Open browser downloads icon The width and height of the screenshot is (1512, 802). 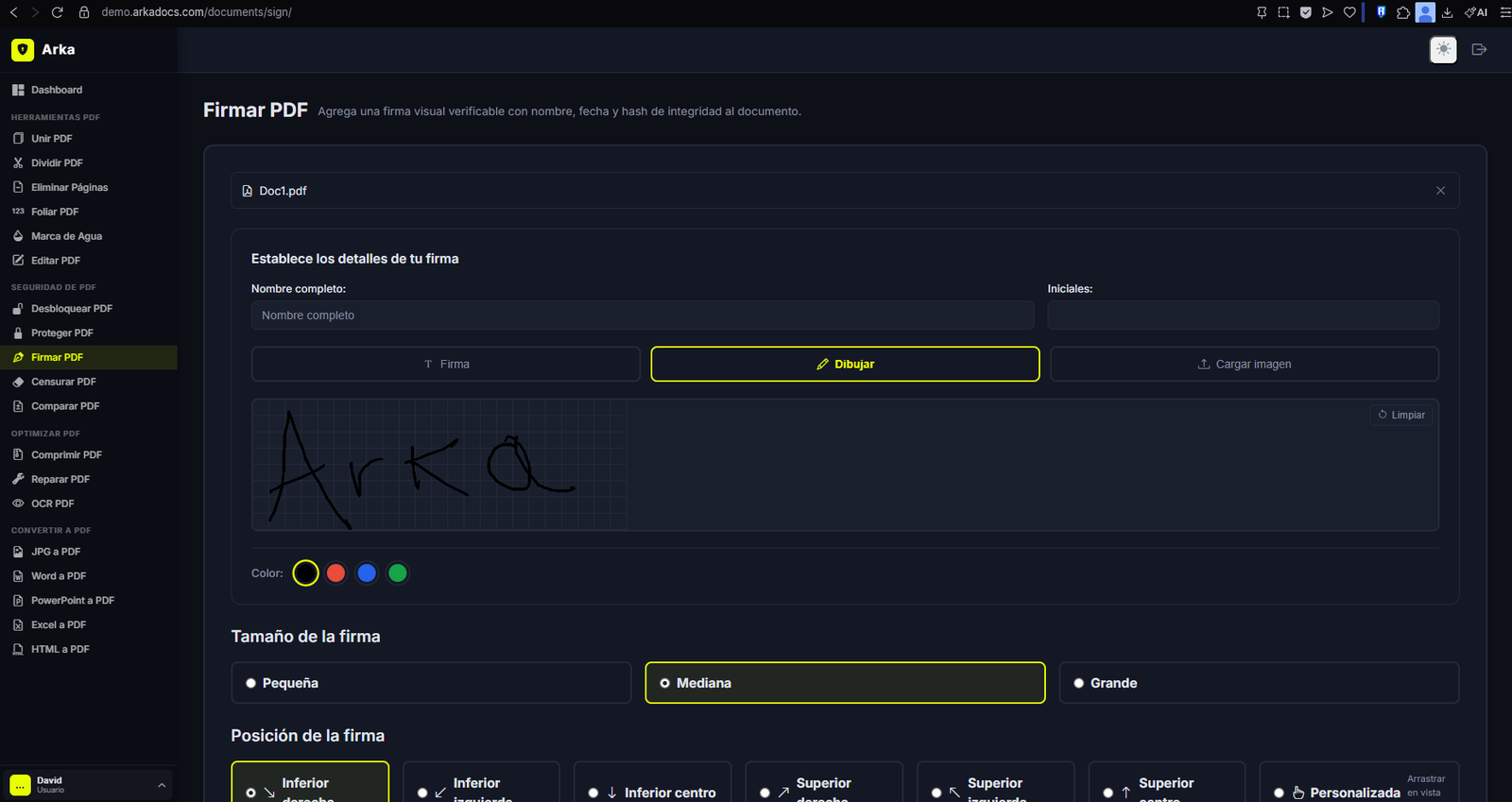1447,12
